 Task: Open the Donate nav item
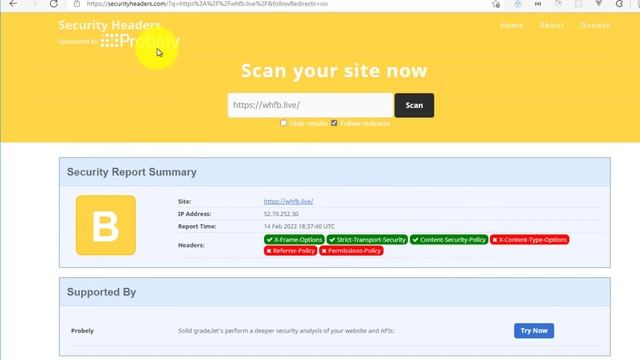point(595,25)
